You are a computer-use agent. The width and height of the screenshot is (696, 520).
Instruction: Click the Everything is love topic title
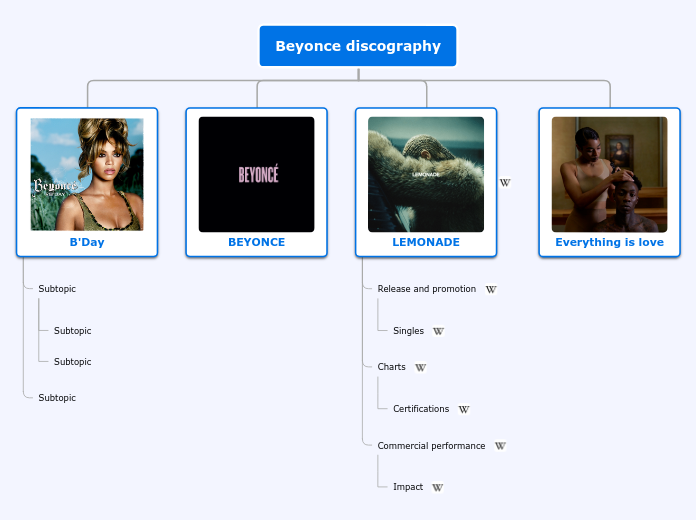pos(609,242)
